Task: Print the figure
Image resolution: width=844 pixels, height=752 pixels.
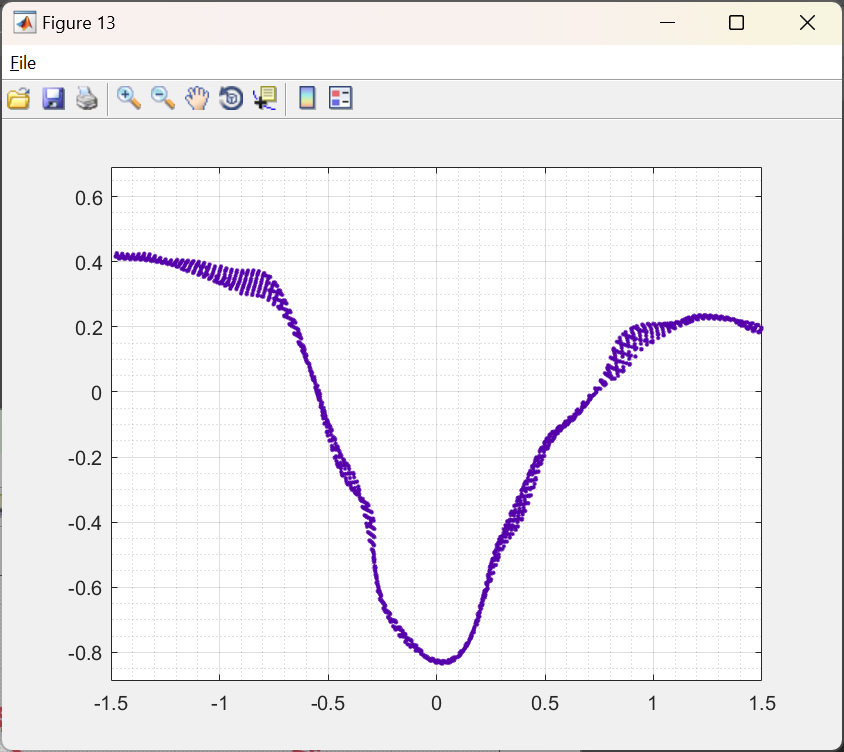Action: coord(87,98)
